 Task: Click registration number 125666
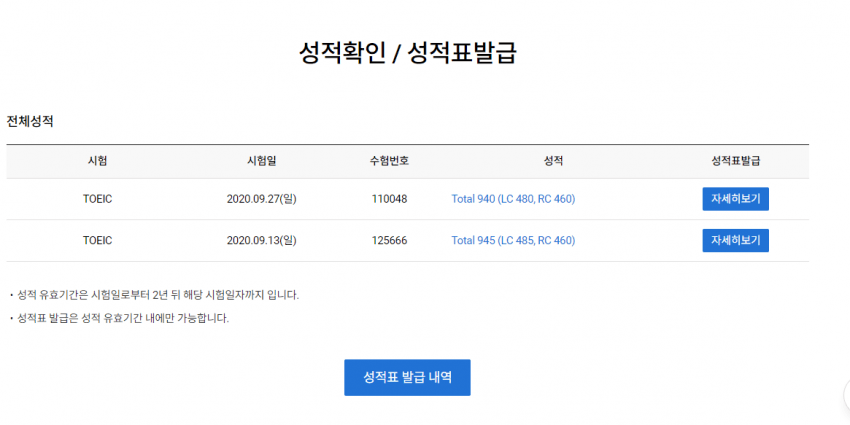(x=389, y=240)
